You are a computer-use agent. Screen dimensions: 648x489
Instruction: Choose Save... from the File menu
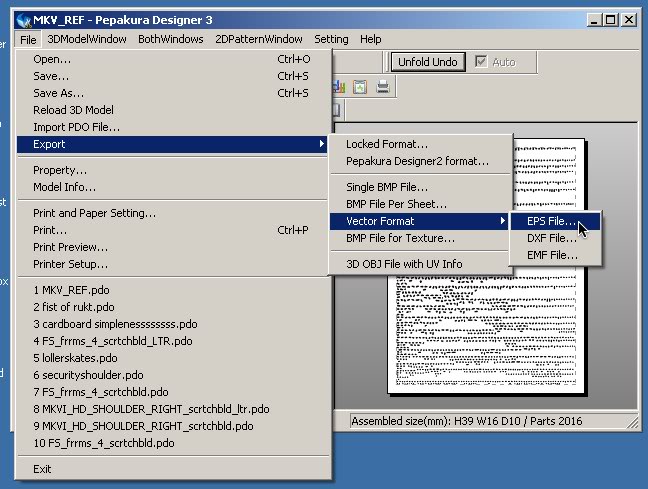[172, 76]
